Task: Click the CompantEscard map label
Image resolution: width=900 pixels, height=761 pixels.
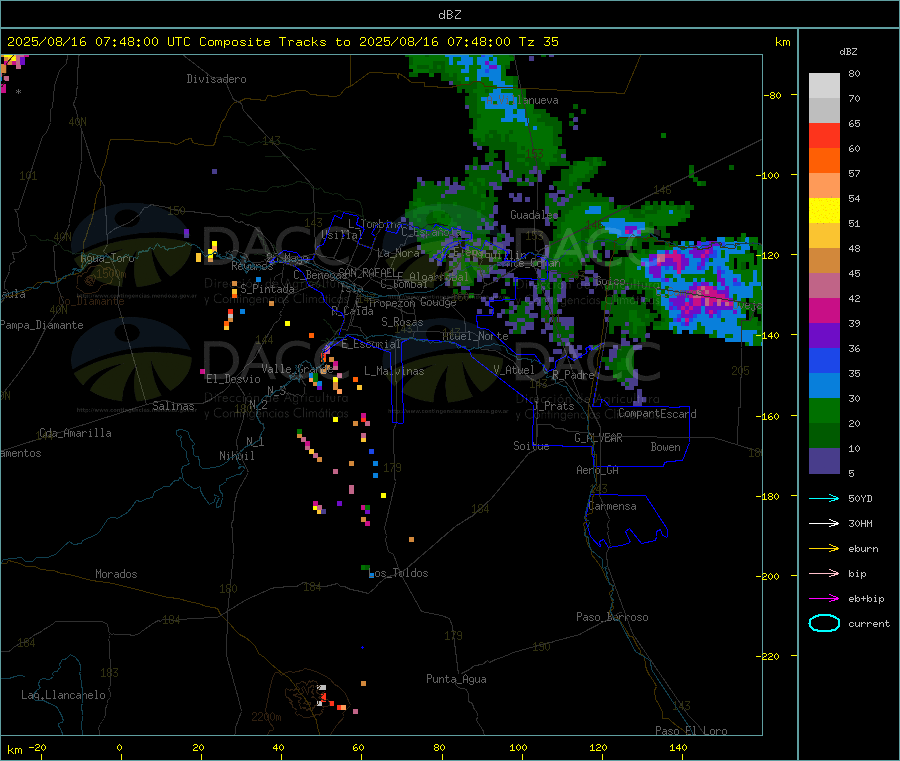Action: (x=657, y=414)
